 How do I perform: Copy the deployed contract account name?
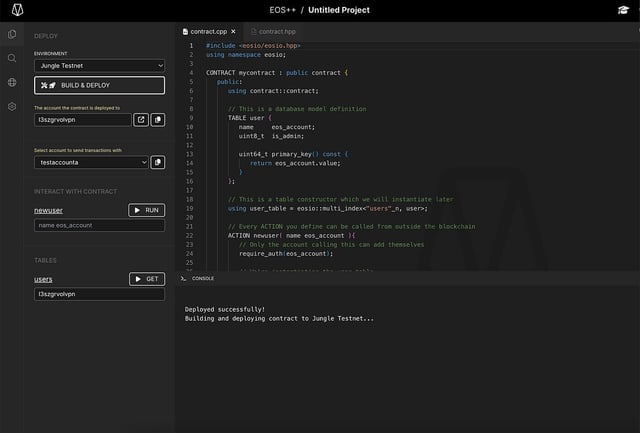pyautogui.click(x=158, y=120)
